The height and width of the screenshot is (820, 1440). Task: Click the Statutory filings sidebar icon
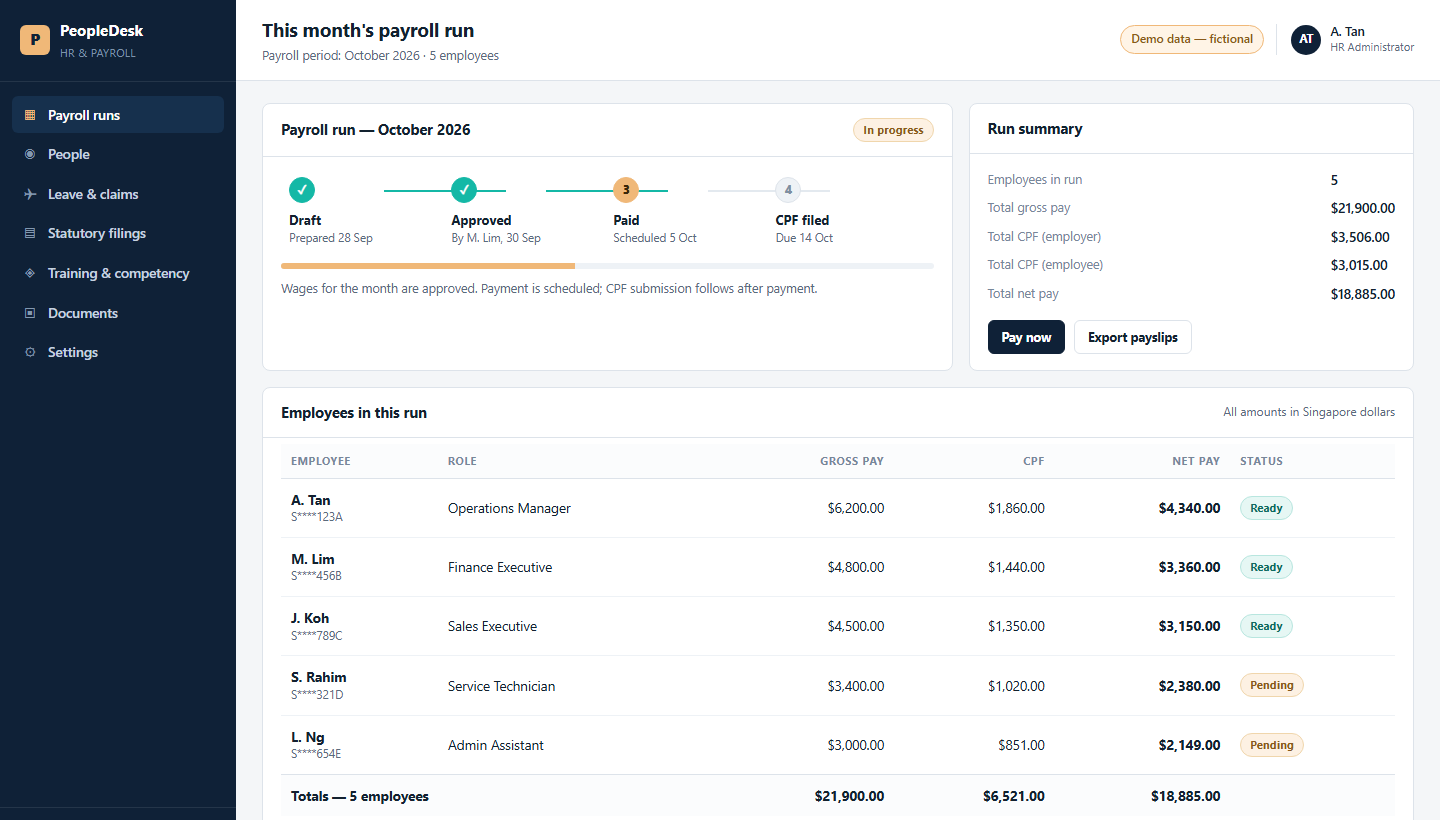coord(30,233)
